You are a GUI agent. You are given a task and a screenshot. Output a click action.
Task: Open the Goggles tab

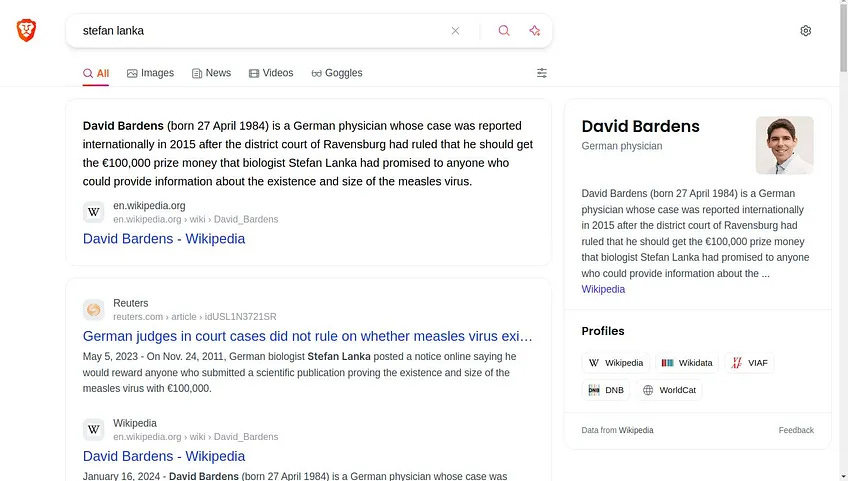[337, 73]
